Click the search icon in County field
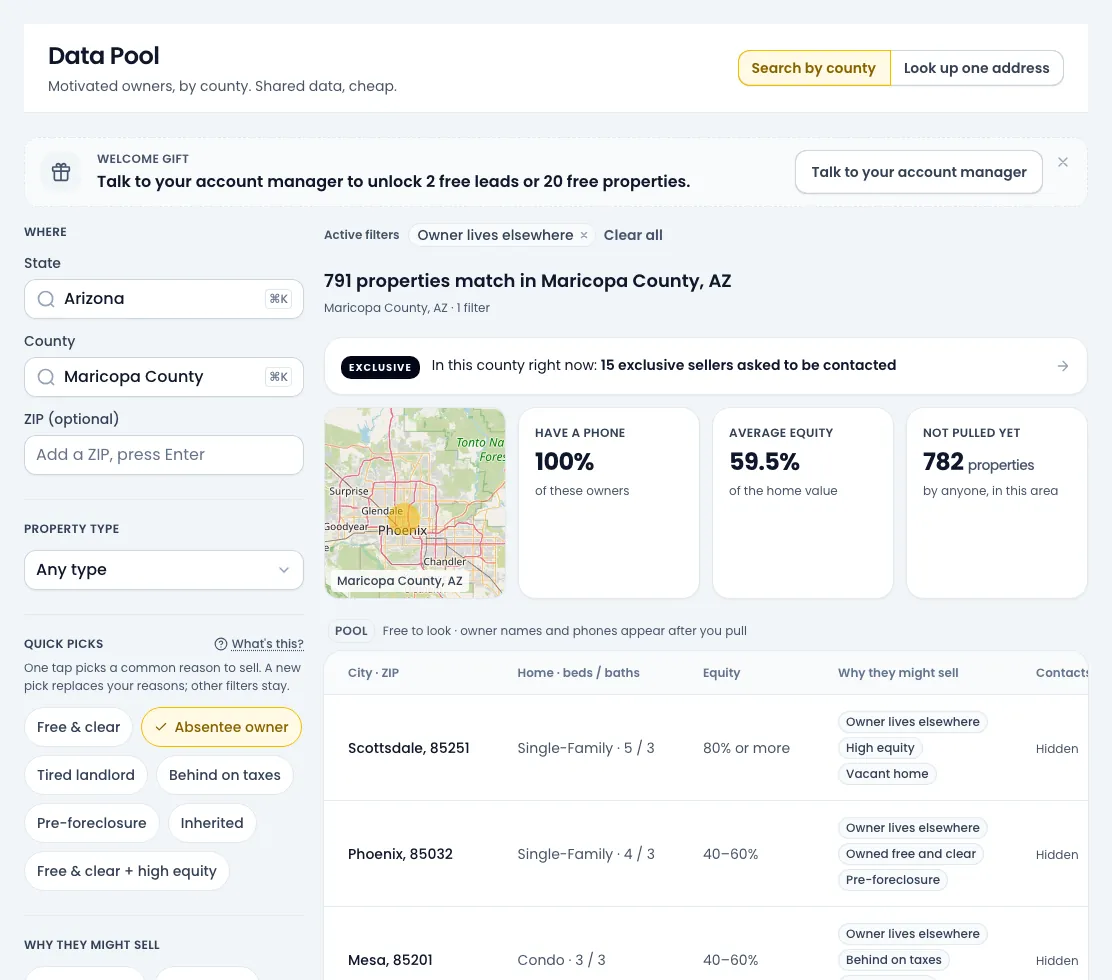Viewport: 1112px width, 980px height. tap(46, 377)
